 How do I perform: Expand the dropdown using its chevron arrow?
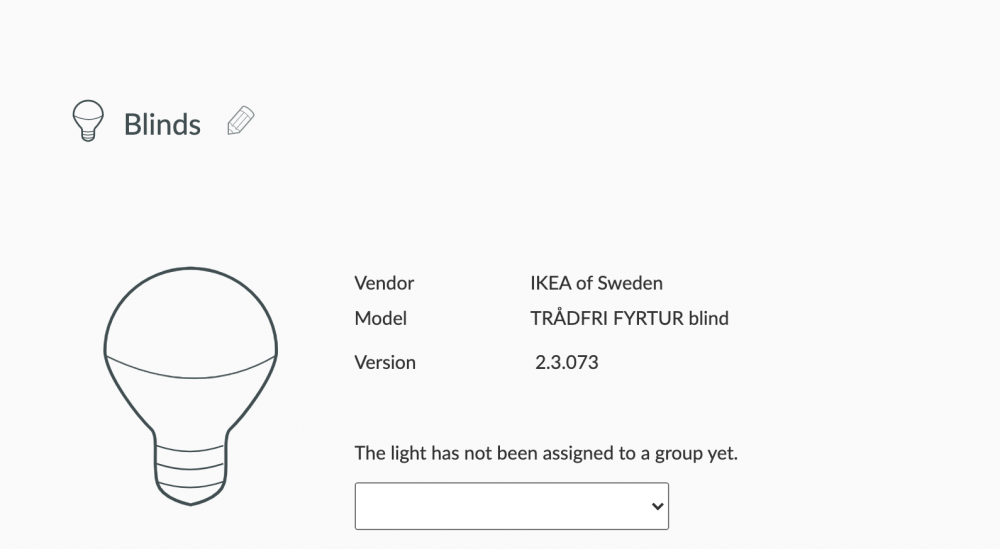657,506
